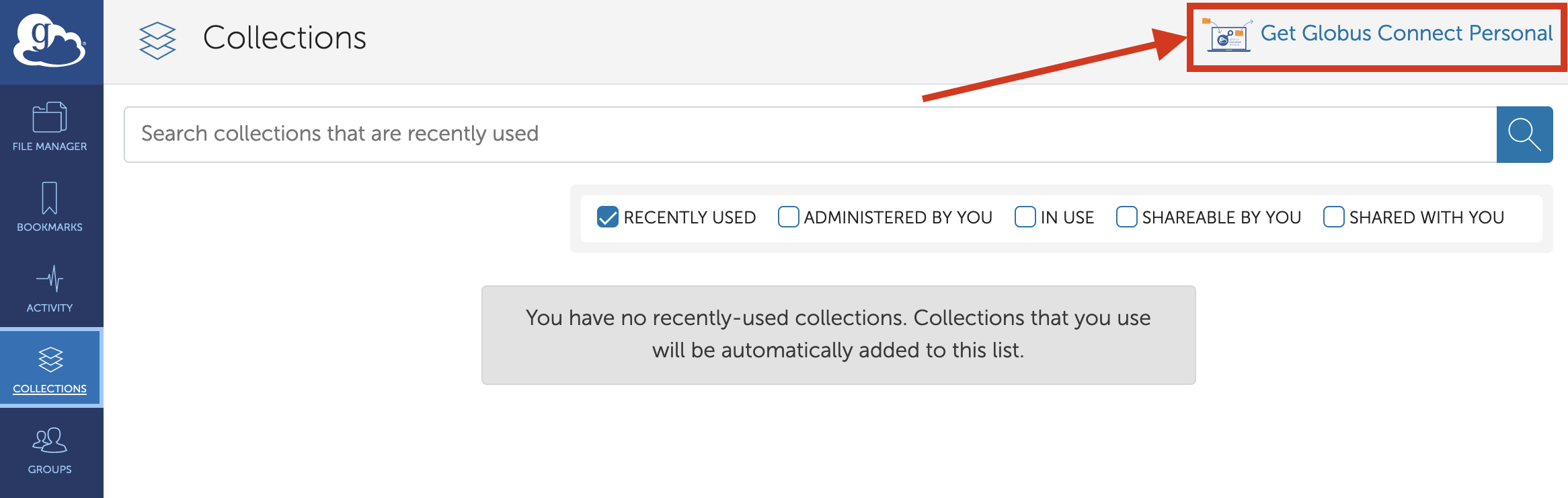Select the Collections stacked layers sidebar icon
1568x498 pixels.
click(50, 359)
